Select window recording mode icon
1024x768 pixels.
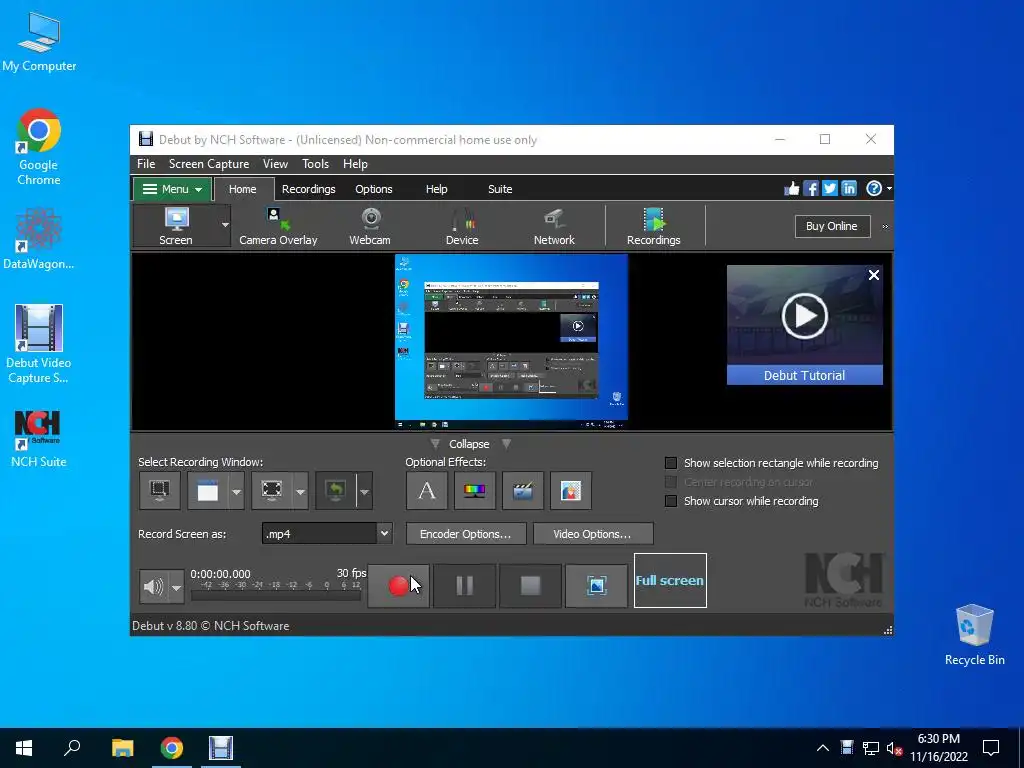(208, 490)
